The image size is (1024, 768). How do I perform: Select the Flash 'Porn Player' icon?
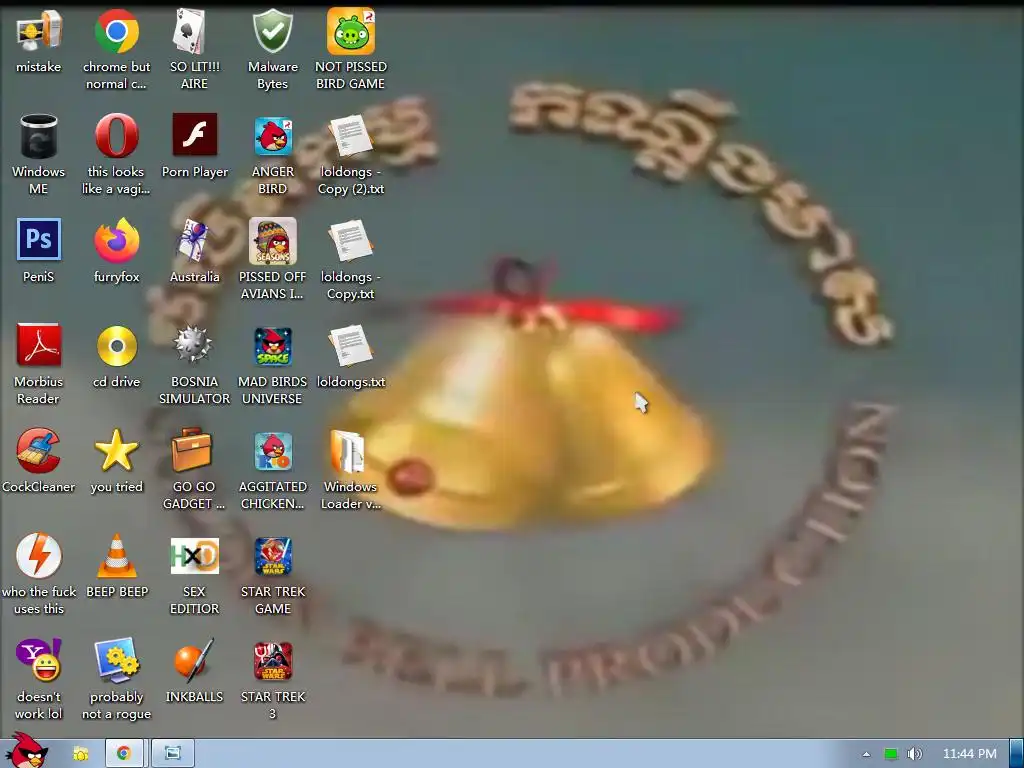pos(195,135)
